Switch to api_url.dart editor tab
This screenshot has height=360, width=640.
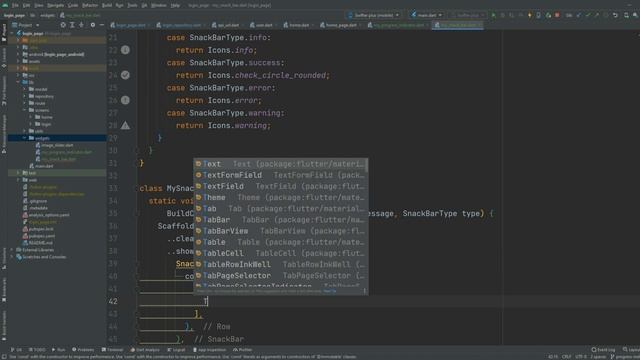228,25
